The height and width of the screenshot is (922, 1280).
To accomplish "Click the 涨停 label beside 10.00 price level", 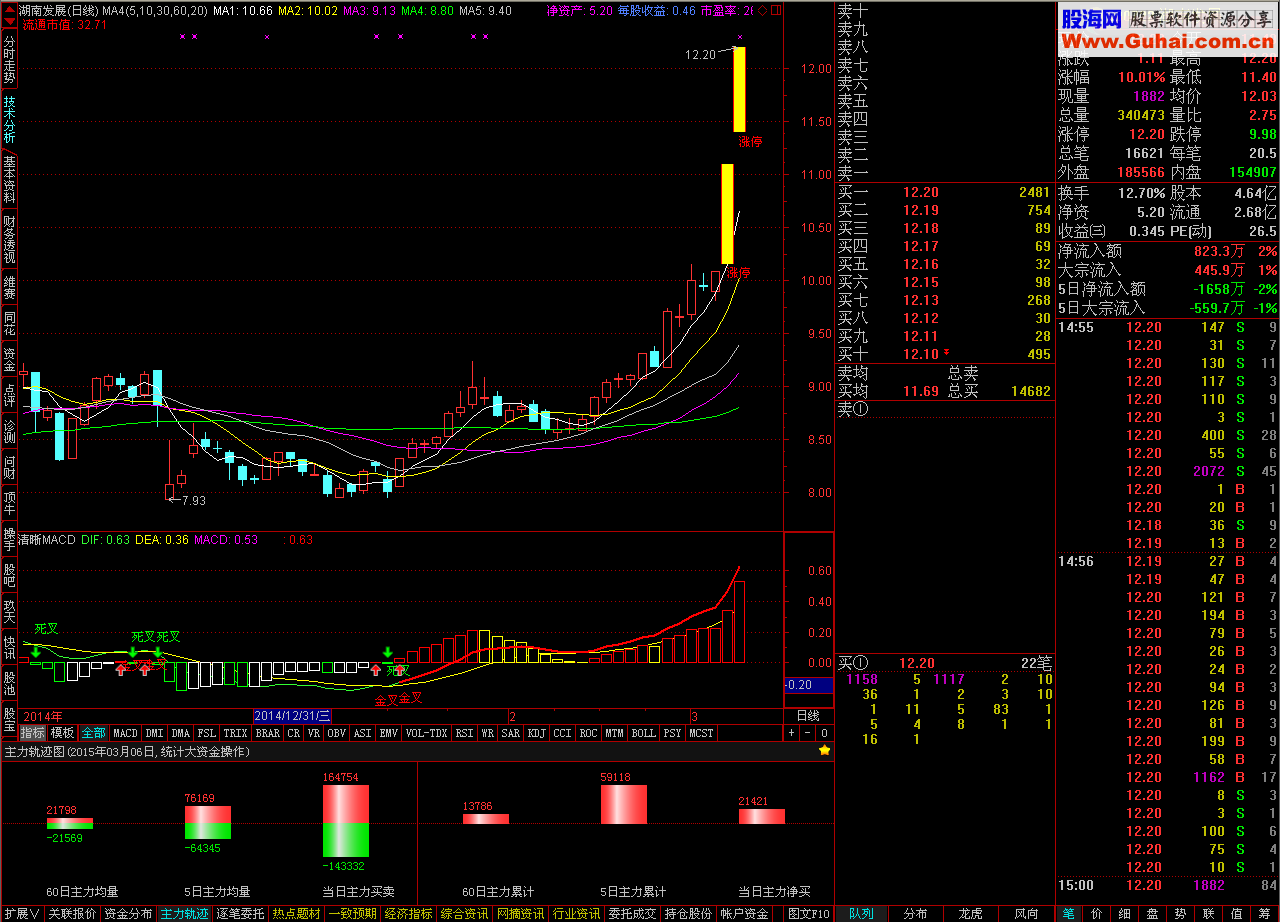I will 739,272.
